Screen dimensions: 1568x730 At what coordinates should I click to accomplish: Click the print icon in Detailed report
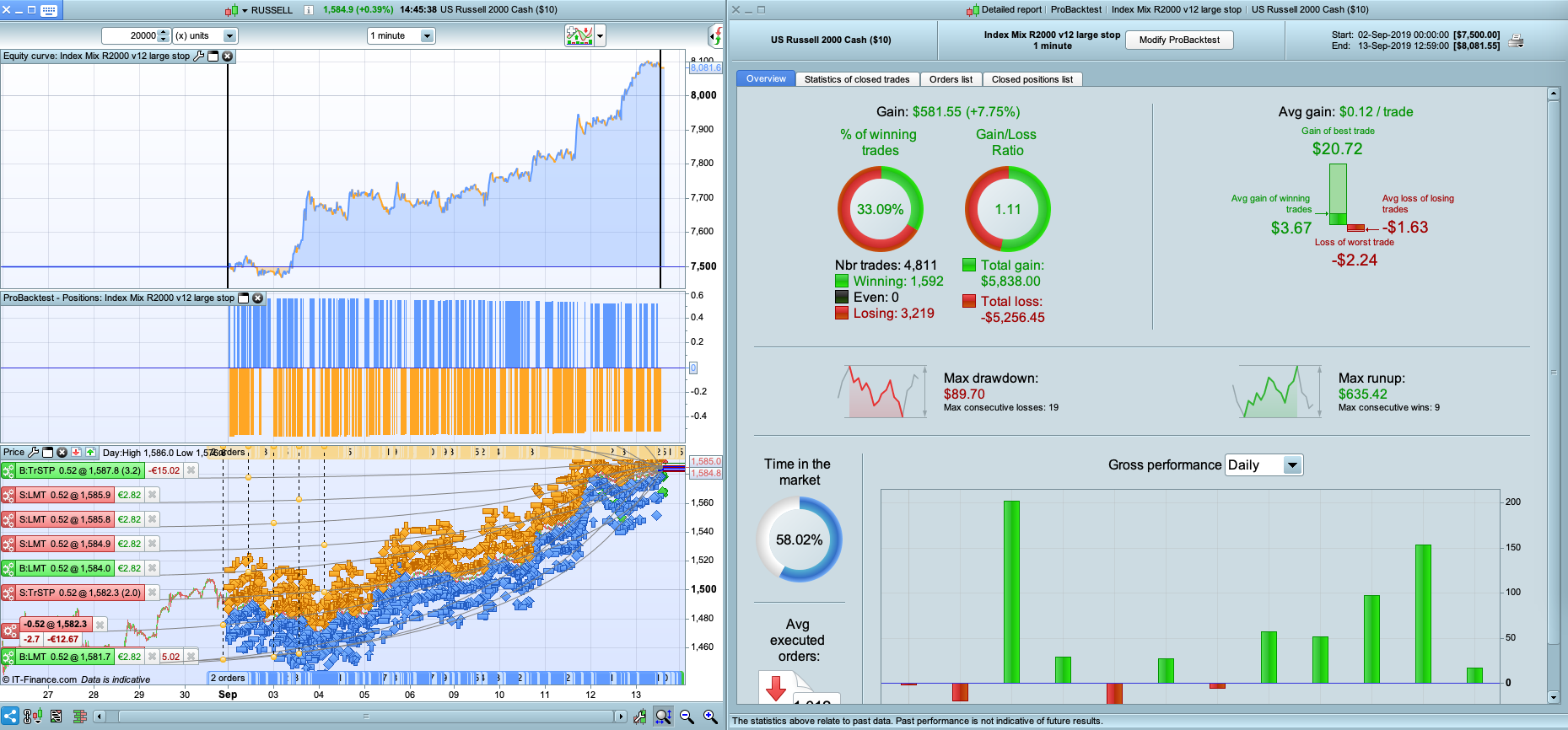pyautogui.click(x=1516, y=40)
